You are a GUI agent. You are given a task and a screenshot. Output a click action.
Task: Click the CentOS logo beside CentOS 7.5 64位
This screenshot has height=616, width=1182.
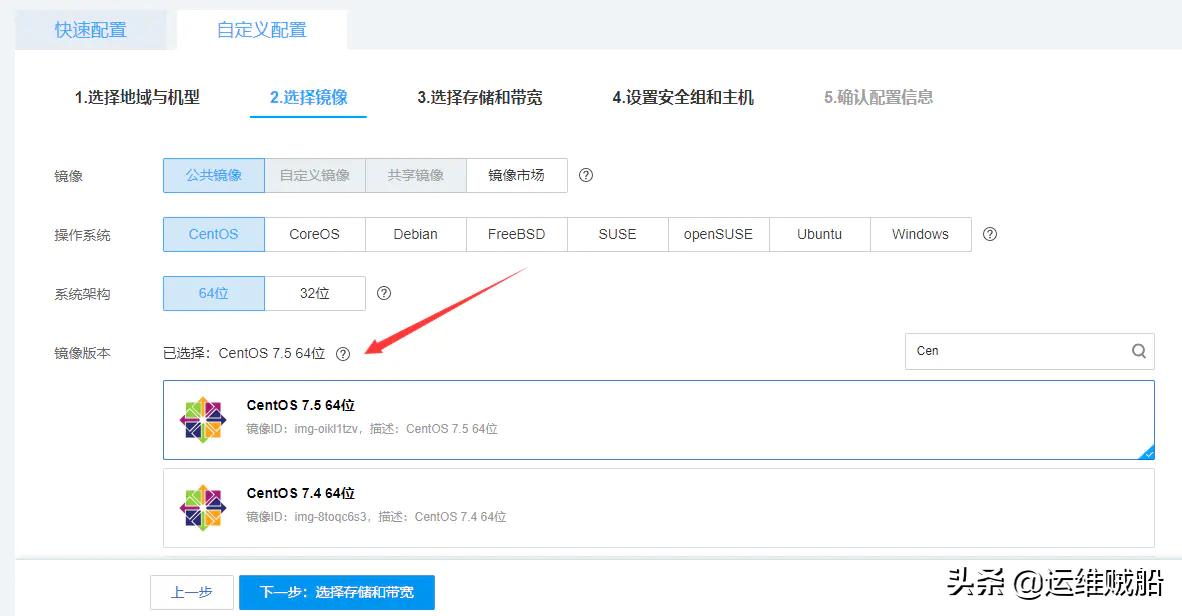click(x=203, y=417)
